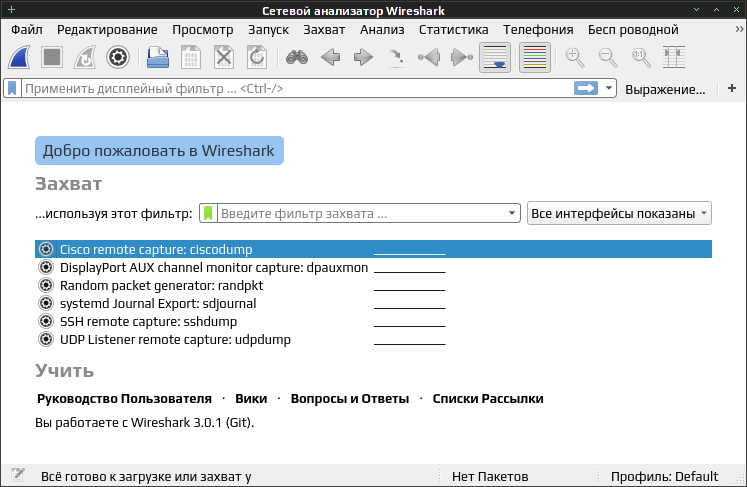Click the green capture filter bookmark
The image size is (747, 487).
(x=208, y=213)
